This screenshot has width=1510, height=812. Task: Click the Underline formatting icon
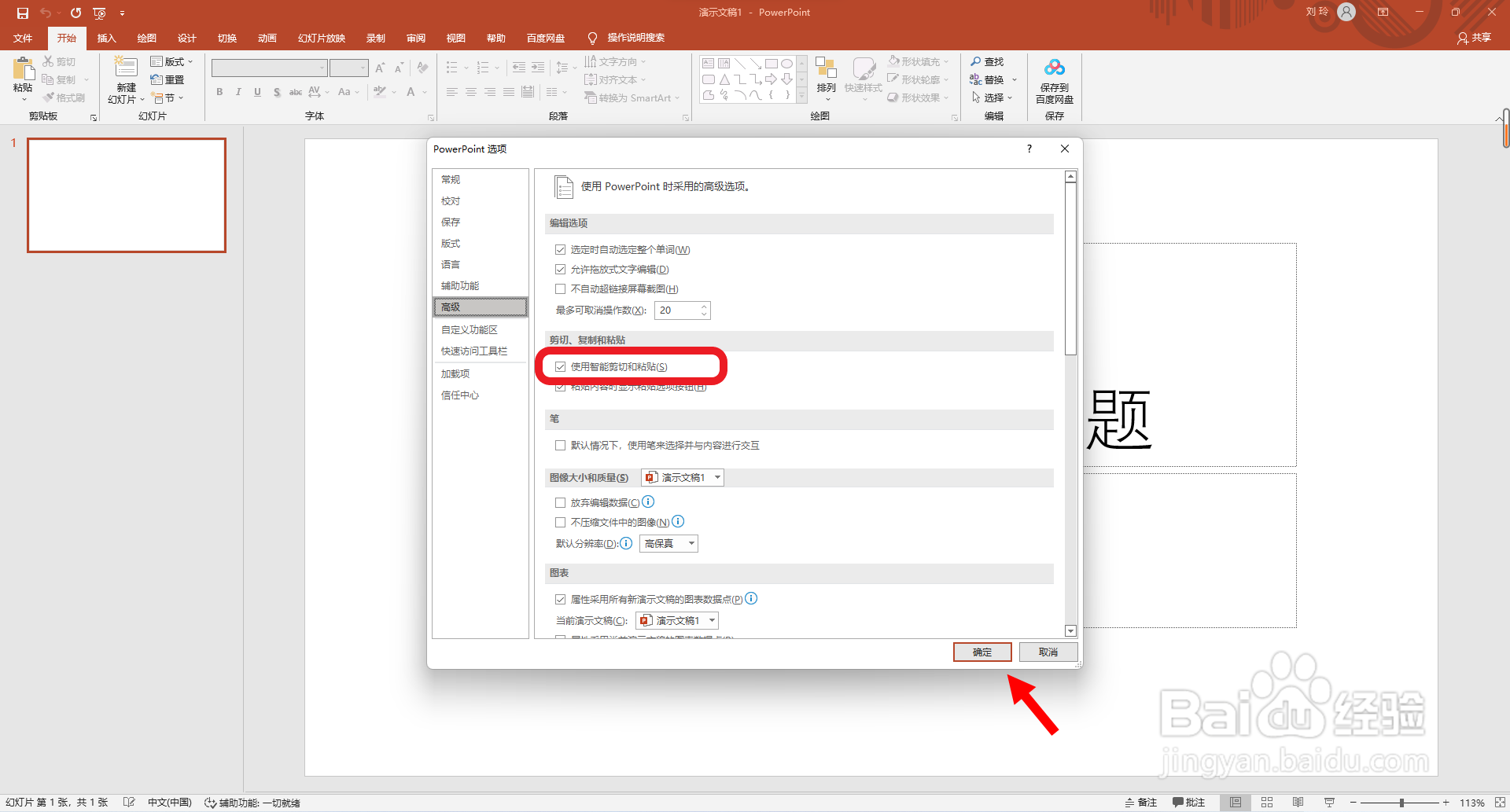point(257,92)
